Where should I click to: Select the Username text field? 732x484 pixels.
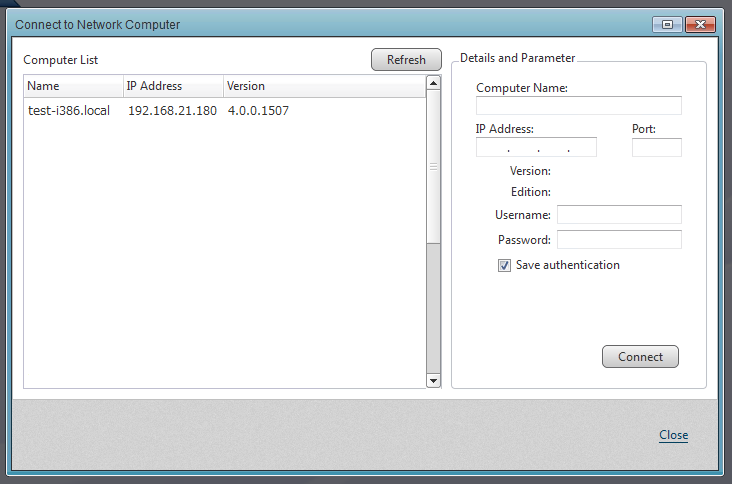(x=619, y=215)
